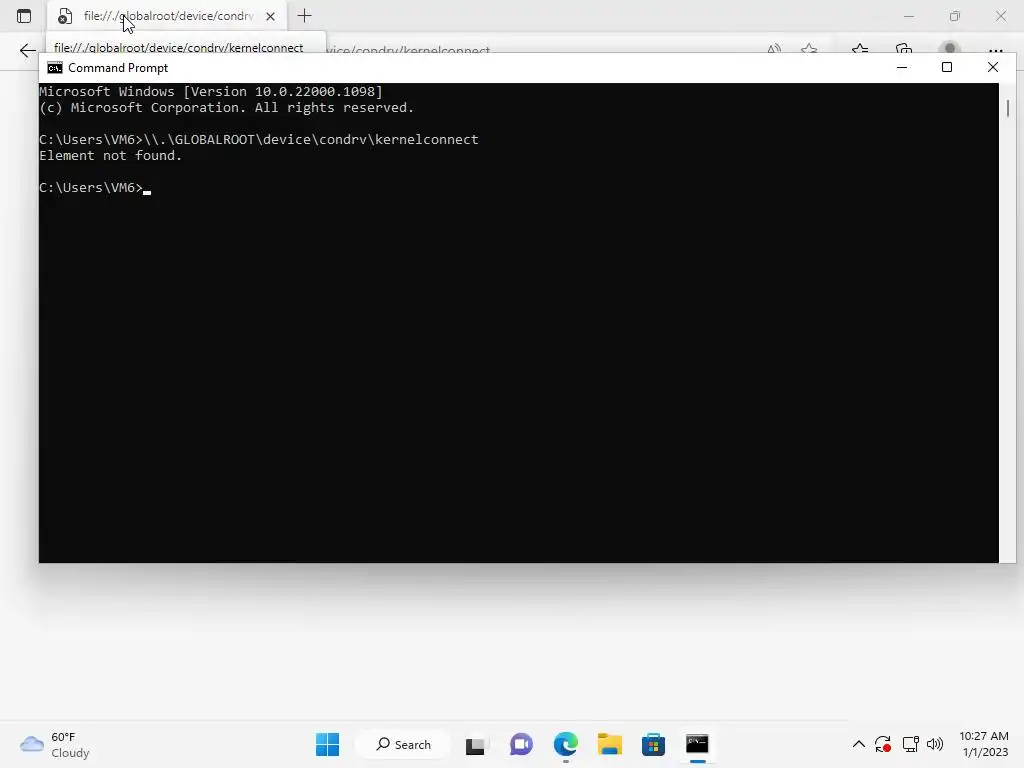The image size is (1024, 768).
Task: Open the volume speaker tray icon
Action: [935, 744]
